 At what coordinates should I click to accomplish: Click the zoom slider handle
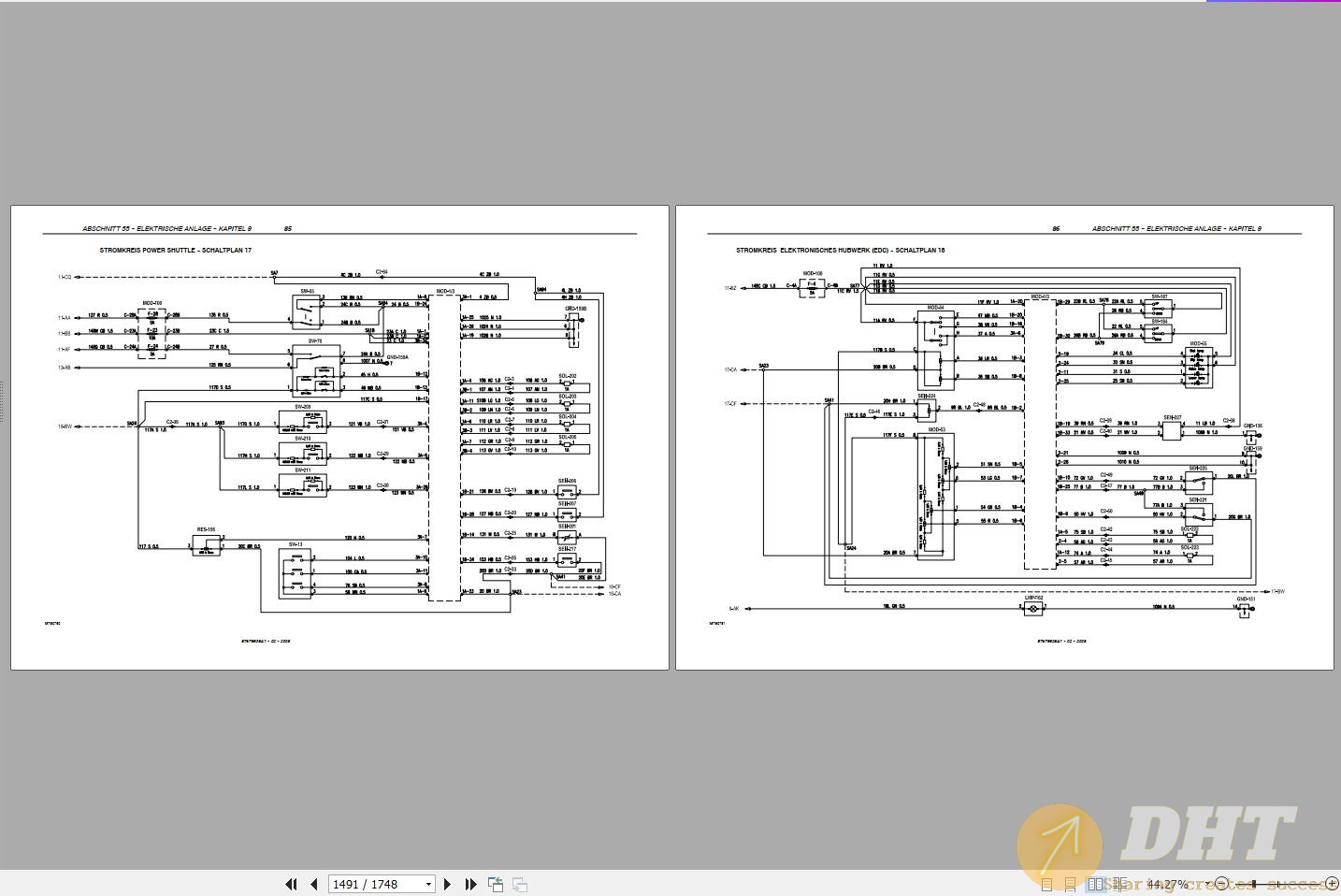(1256, 883)
